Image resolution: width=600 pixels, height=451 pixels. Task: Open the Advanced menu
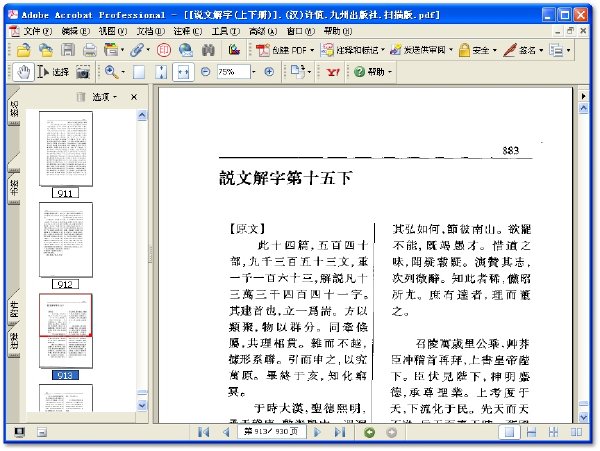(x=263, y=31)
